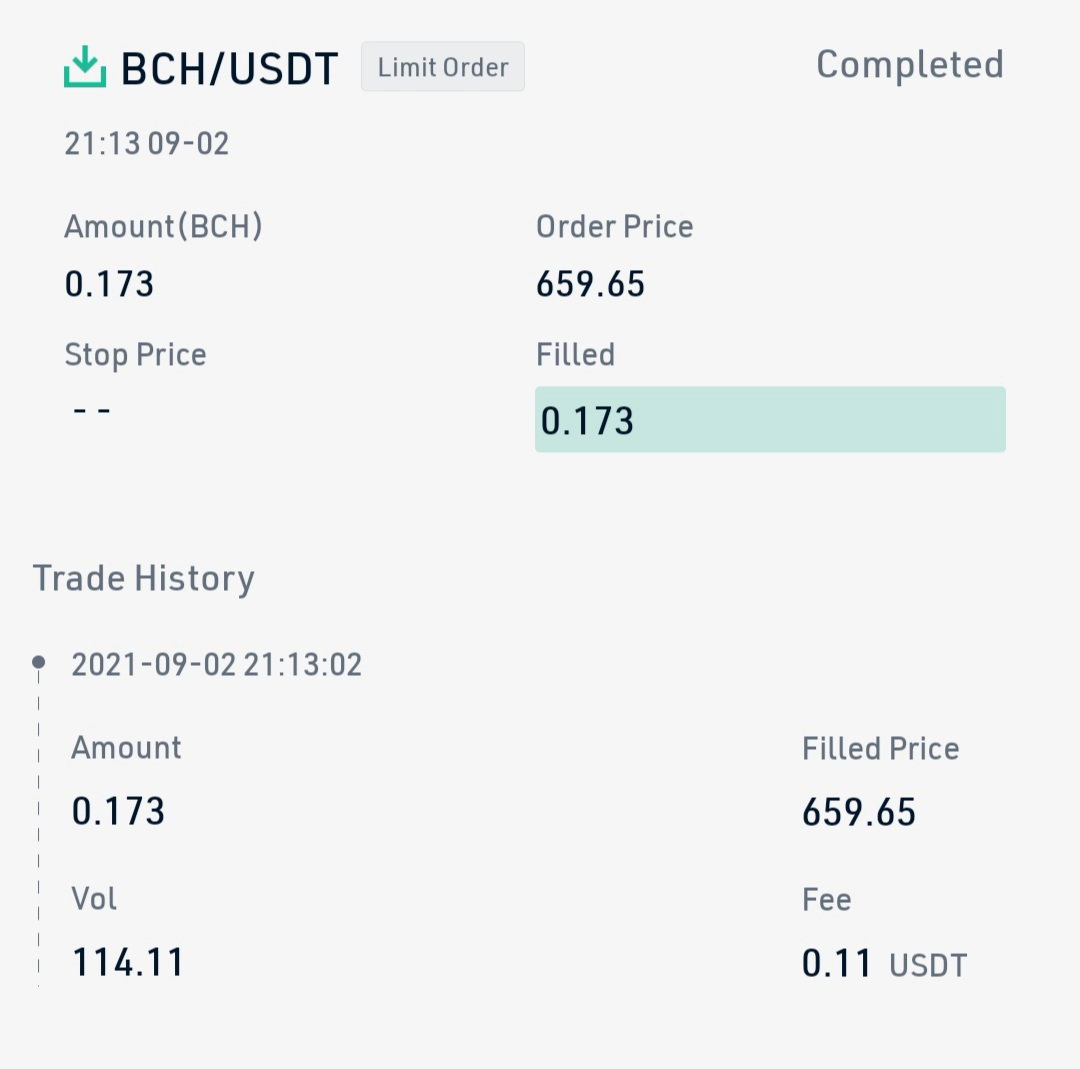This screenshot has width=1080, height=1069.
Task: Click the green buy download icon
Action: tap(85, 67)
